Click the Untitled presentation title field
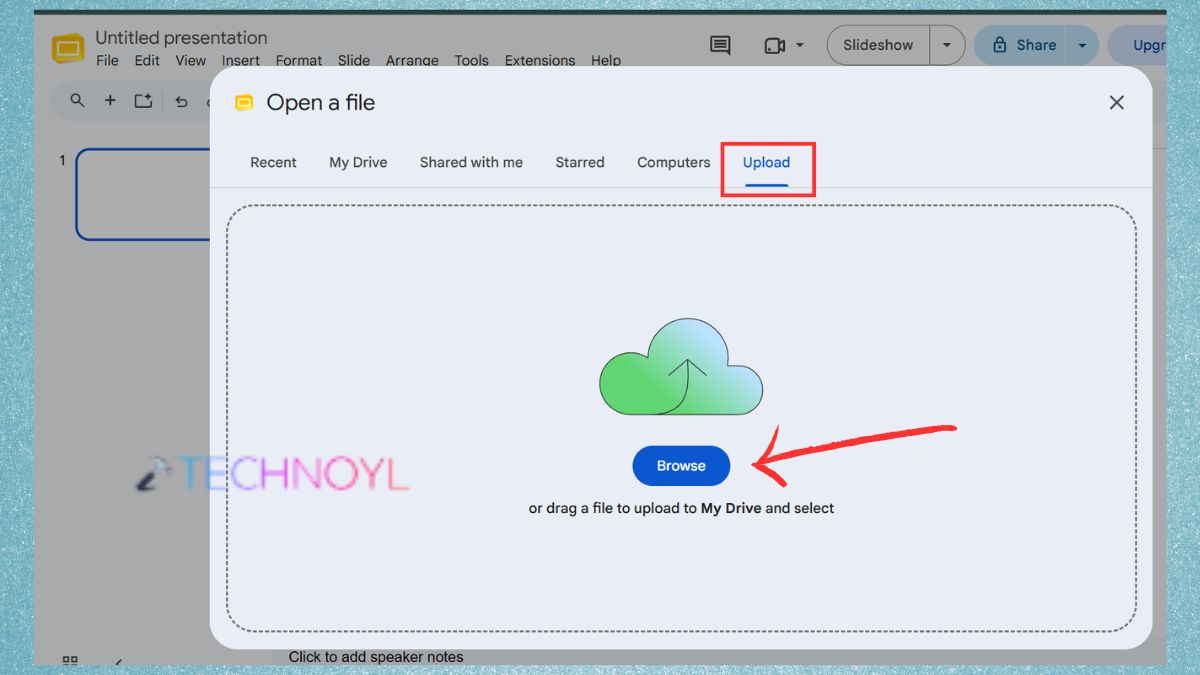Screen dimensions: 1200x675 pos(181,38)
